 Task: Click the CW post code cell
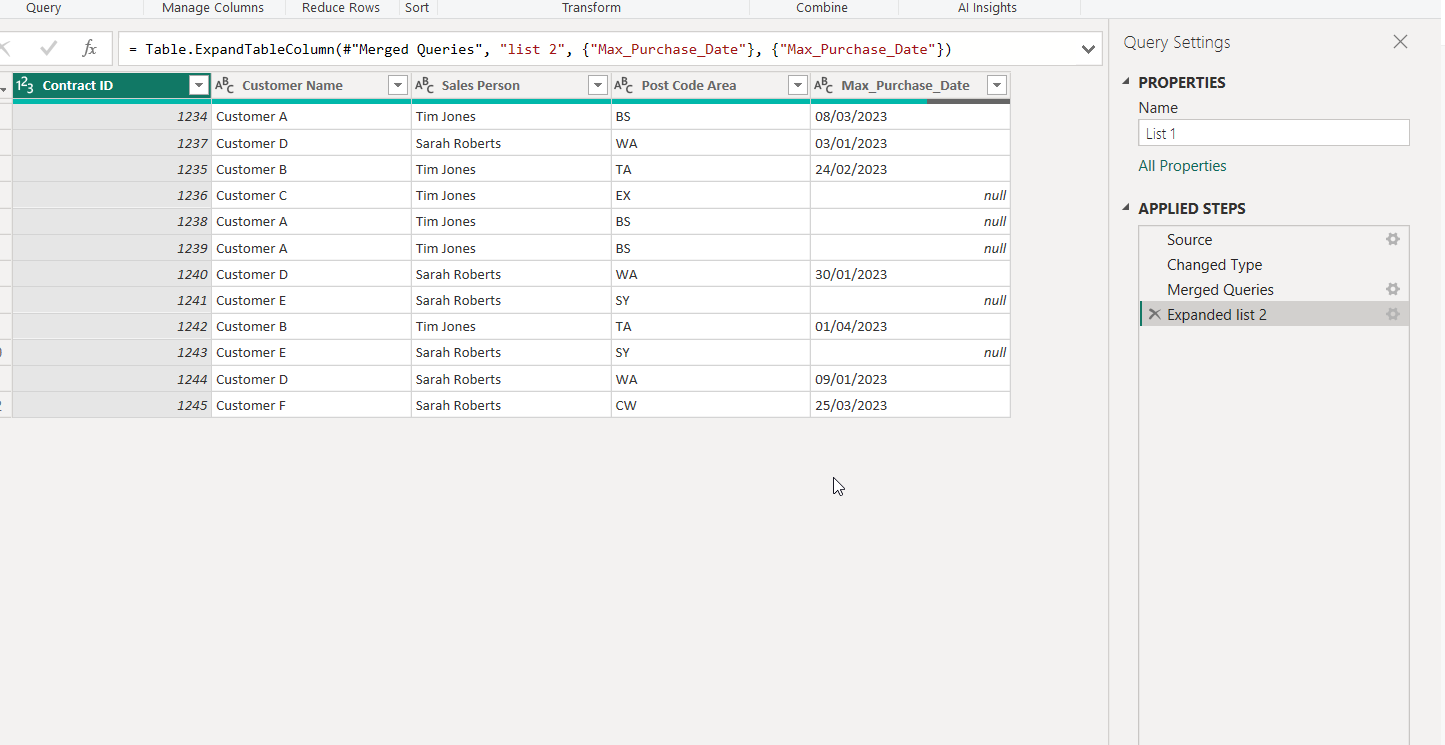pyautogui.click(x=711, y=405)
